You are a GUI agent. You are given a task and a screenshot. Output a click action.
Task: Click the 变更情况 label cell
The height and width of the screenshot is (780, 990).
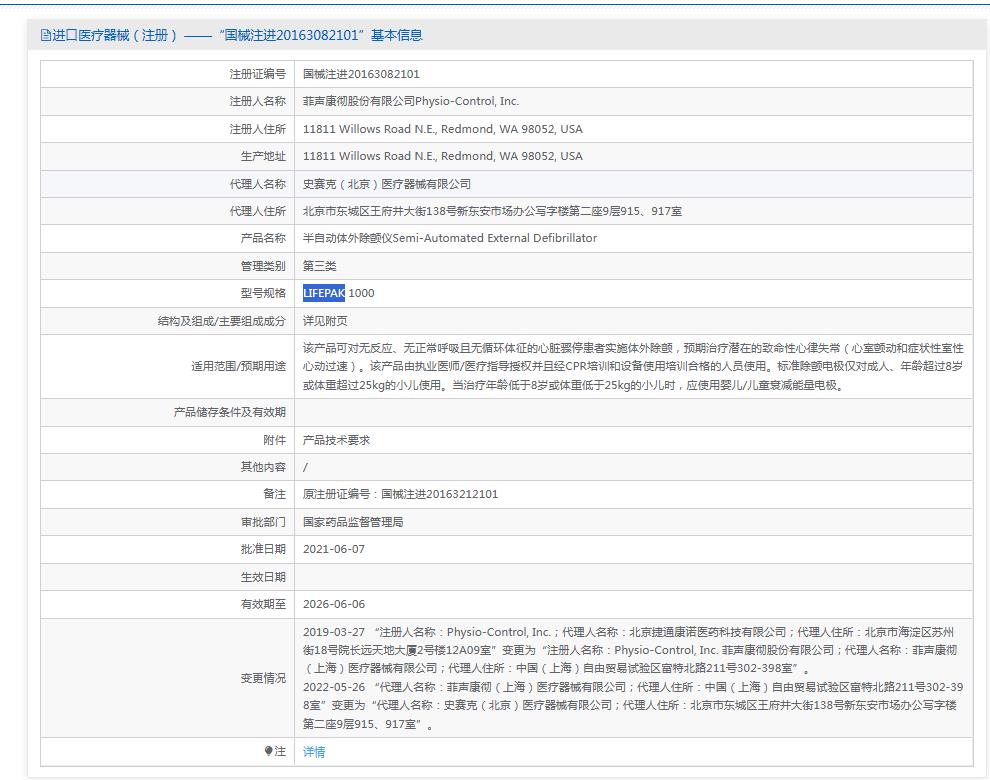[167, 678]
